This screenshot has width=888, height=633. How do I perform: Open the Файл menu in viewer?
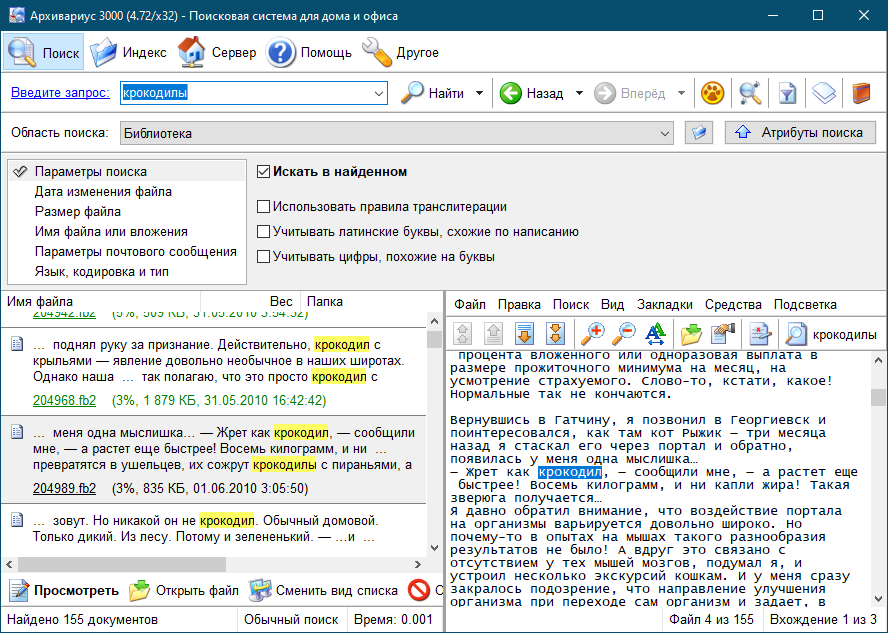pos(469,305)
